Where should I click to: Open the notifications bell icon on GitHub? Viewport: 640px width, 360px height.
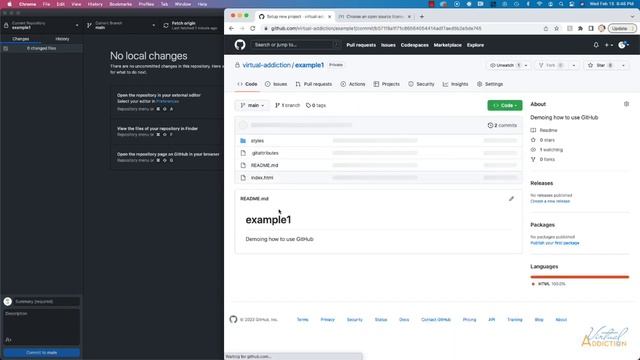[596, 45]
